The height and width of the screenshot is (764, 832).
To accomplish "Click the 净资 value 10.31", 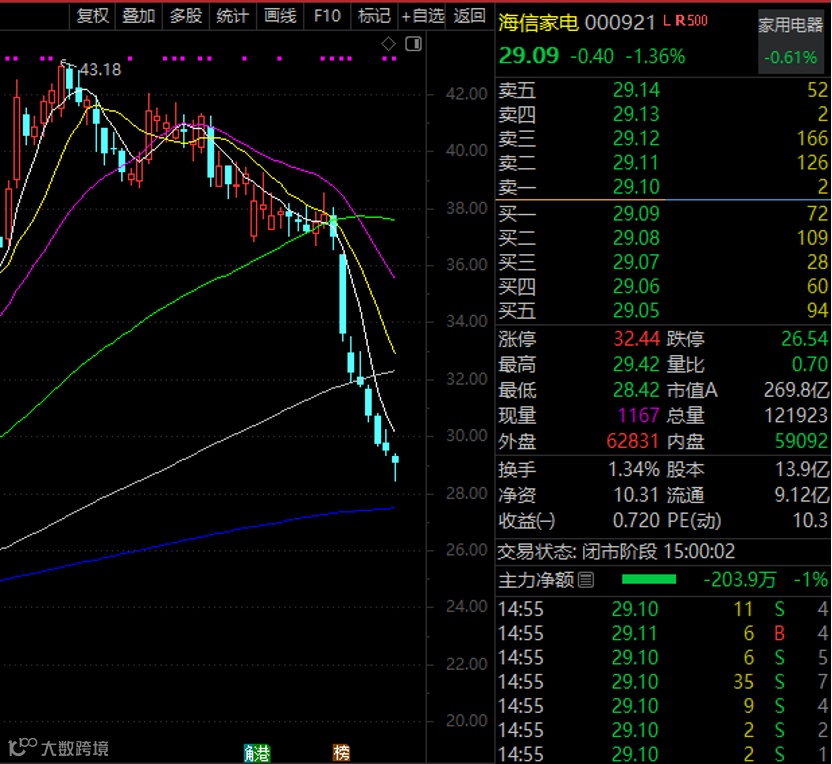I will tap(636, 495).
